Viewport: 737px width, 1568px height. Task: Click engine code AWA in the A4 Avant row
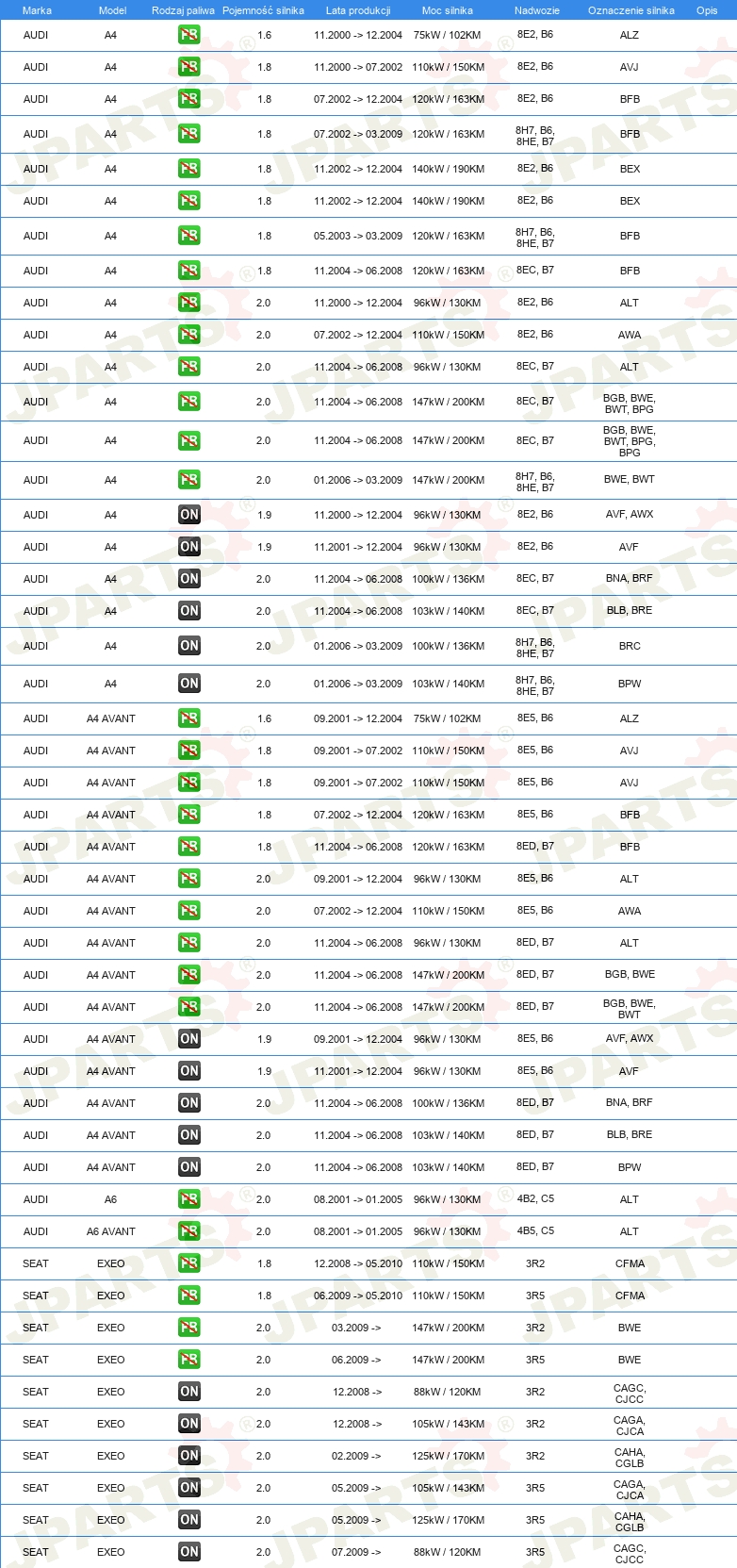click(x=630, y=911)
